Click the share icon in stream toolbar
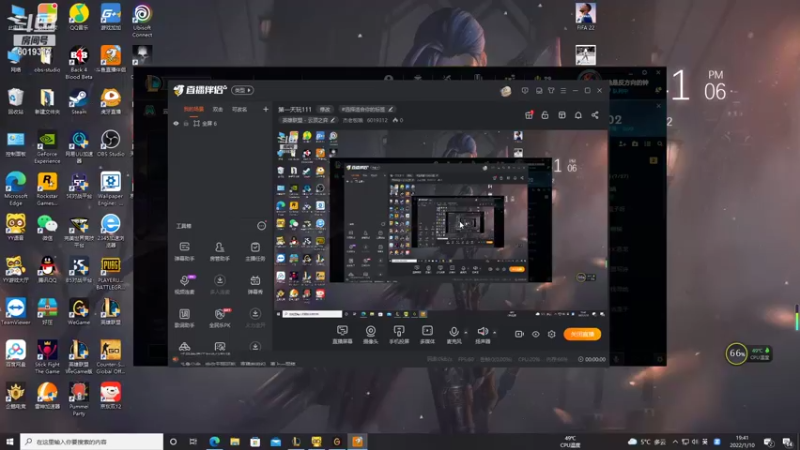 595,115
